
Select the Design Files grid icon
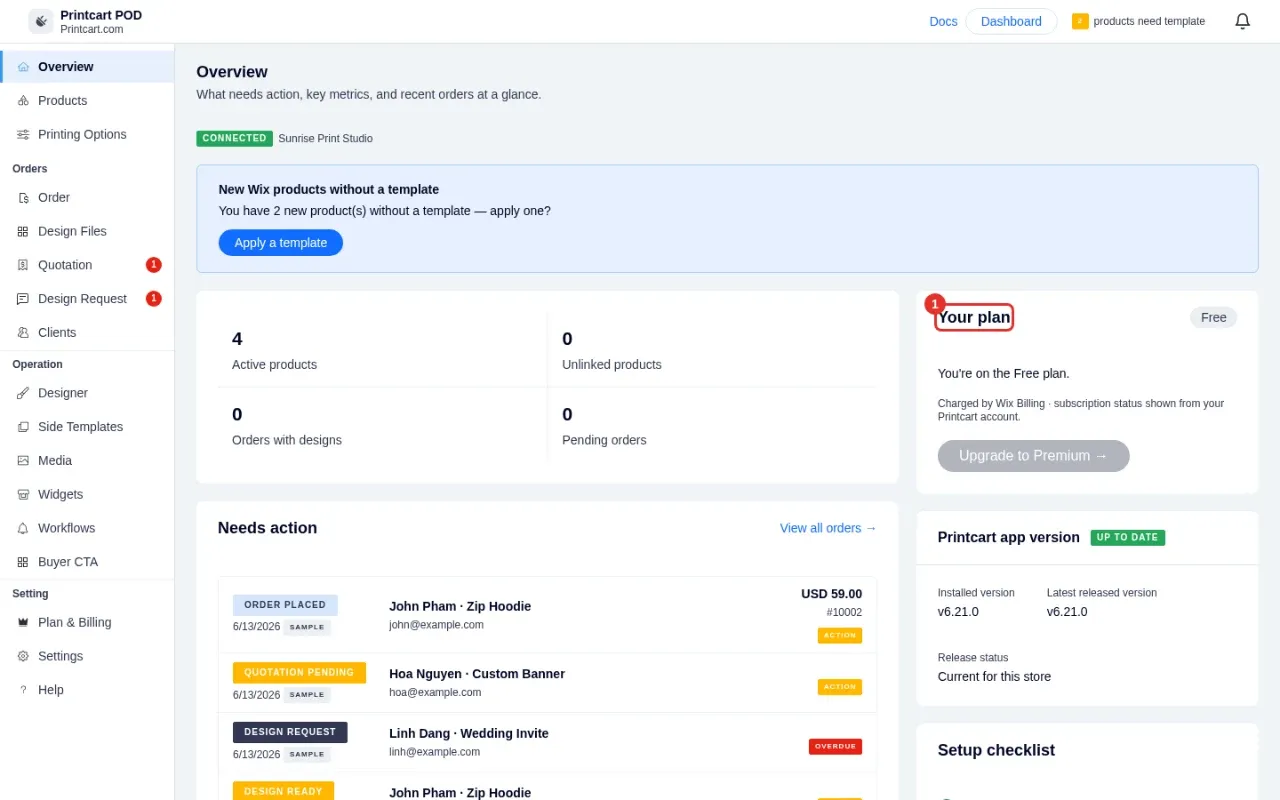23,232
